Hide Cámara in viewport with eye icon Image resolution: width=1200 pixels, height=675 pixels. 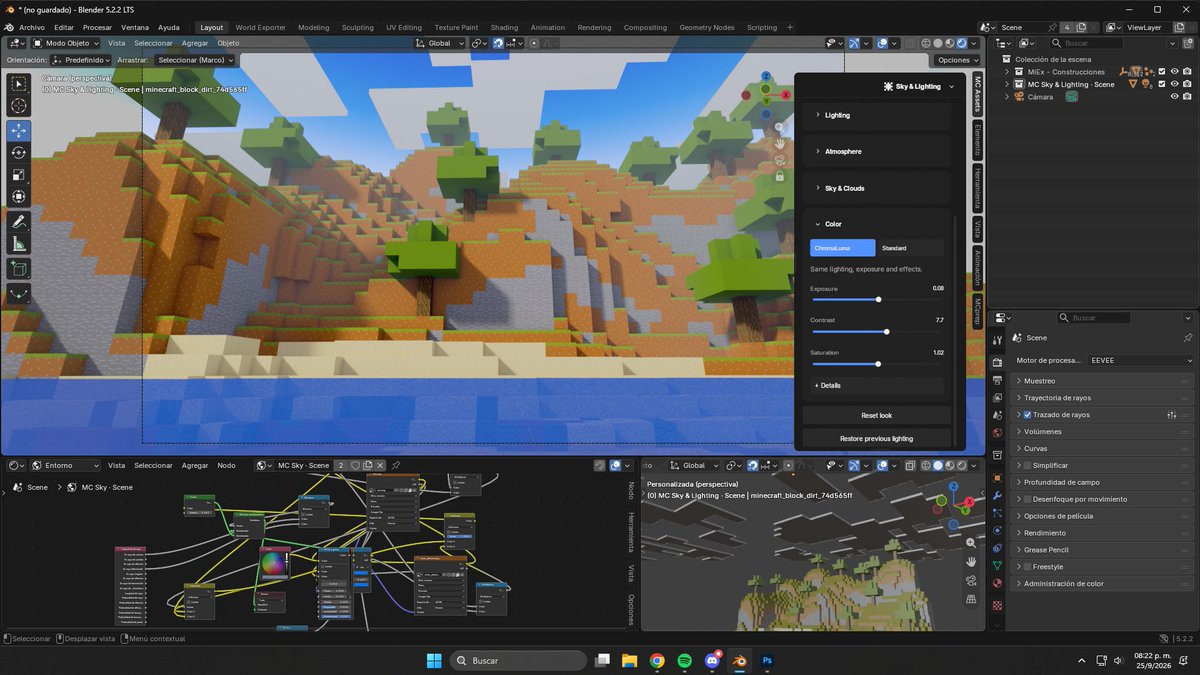[1174, 97]
